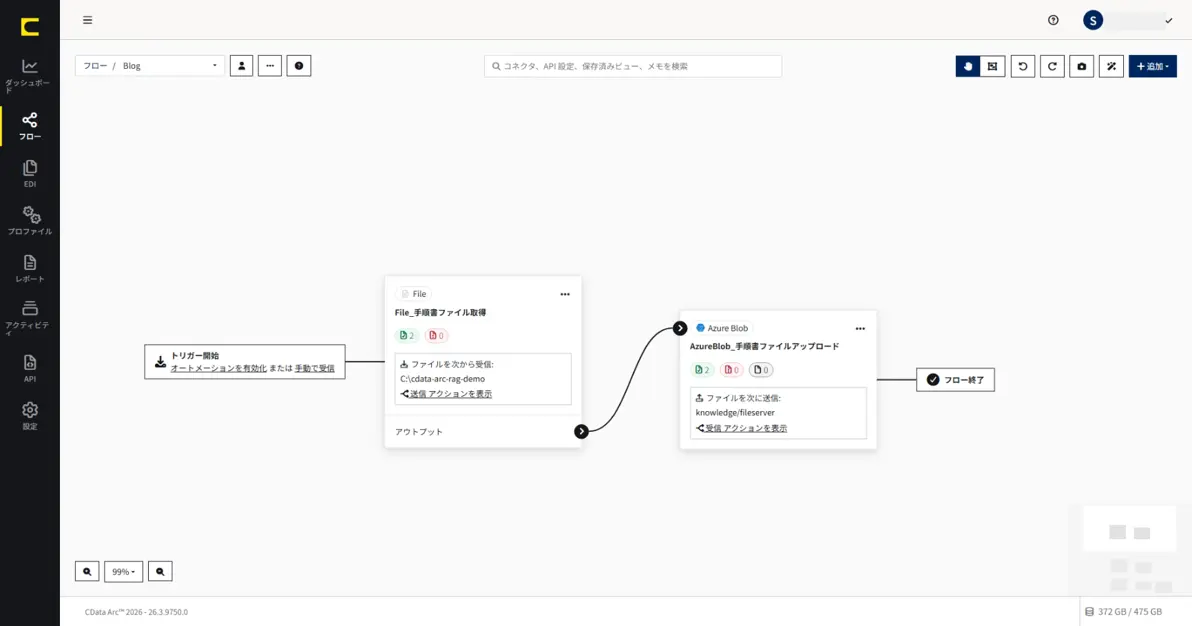
Task: Click the camera snapshot button
Action: point(1082,66)
